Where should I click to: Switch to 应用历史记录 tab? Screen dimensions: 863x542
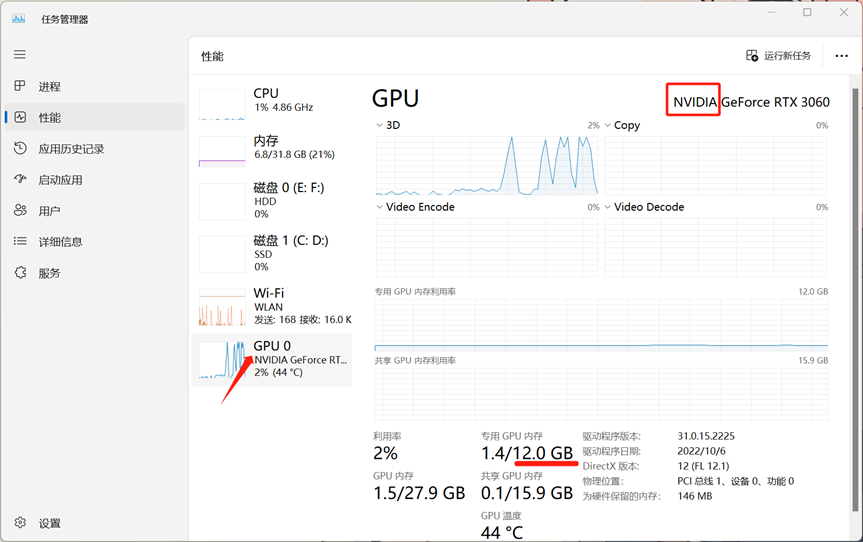pos(95,149)
